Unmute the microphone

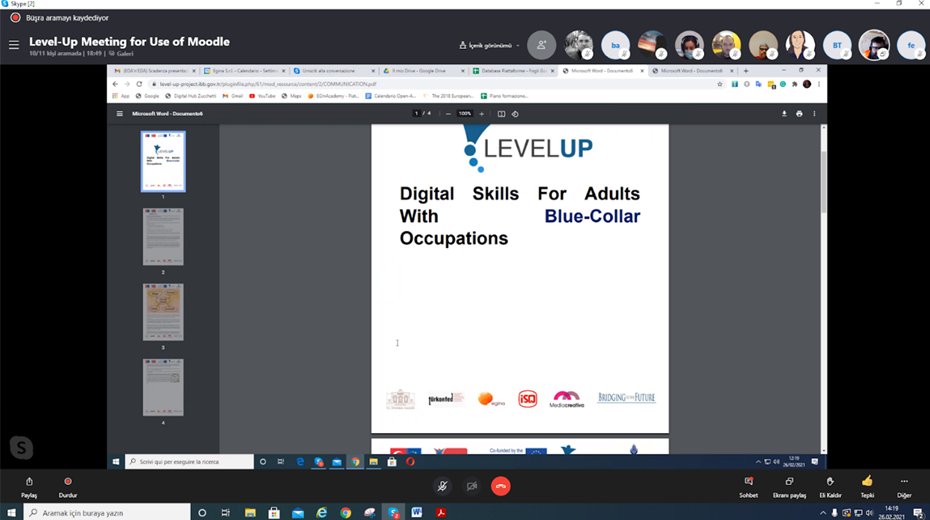pos(441,486)
